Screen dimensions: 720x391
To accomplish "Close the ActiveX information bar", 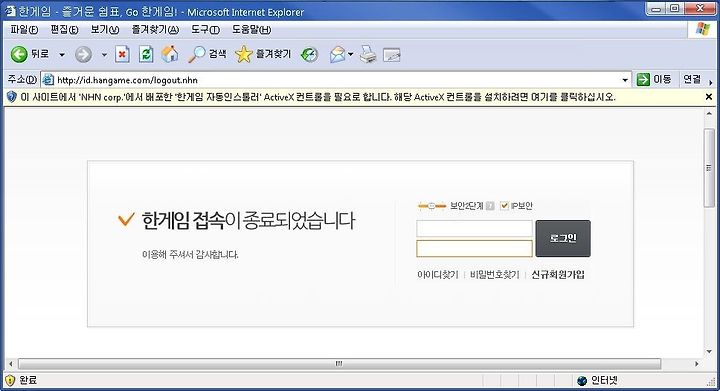I will click(x=709, y=97).
